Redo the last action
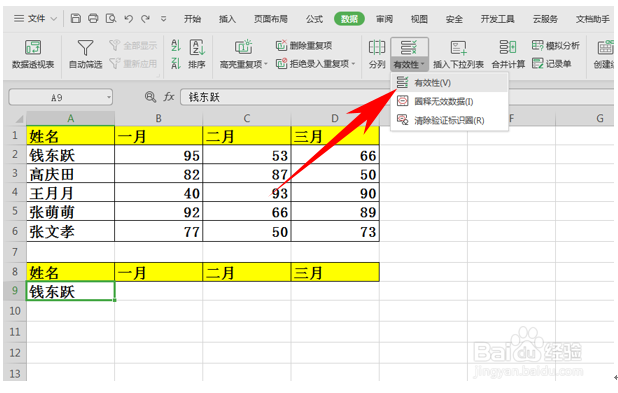618x393 pixels. click(145, 19)
